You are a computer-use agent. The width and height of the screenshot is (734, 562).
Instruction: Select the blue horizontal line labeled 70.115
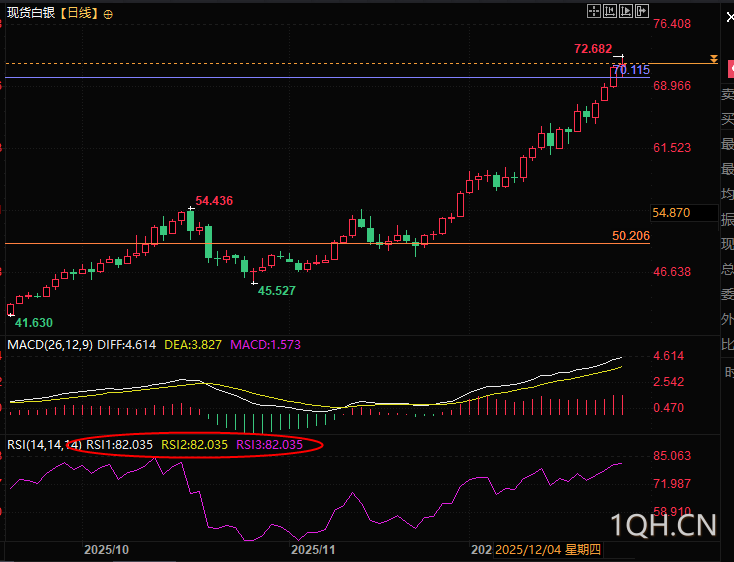click(328, 77)
